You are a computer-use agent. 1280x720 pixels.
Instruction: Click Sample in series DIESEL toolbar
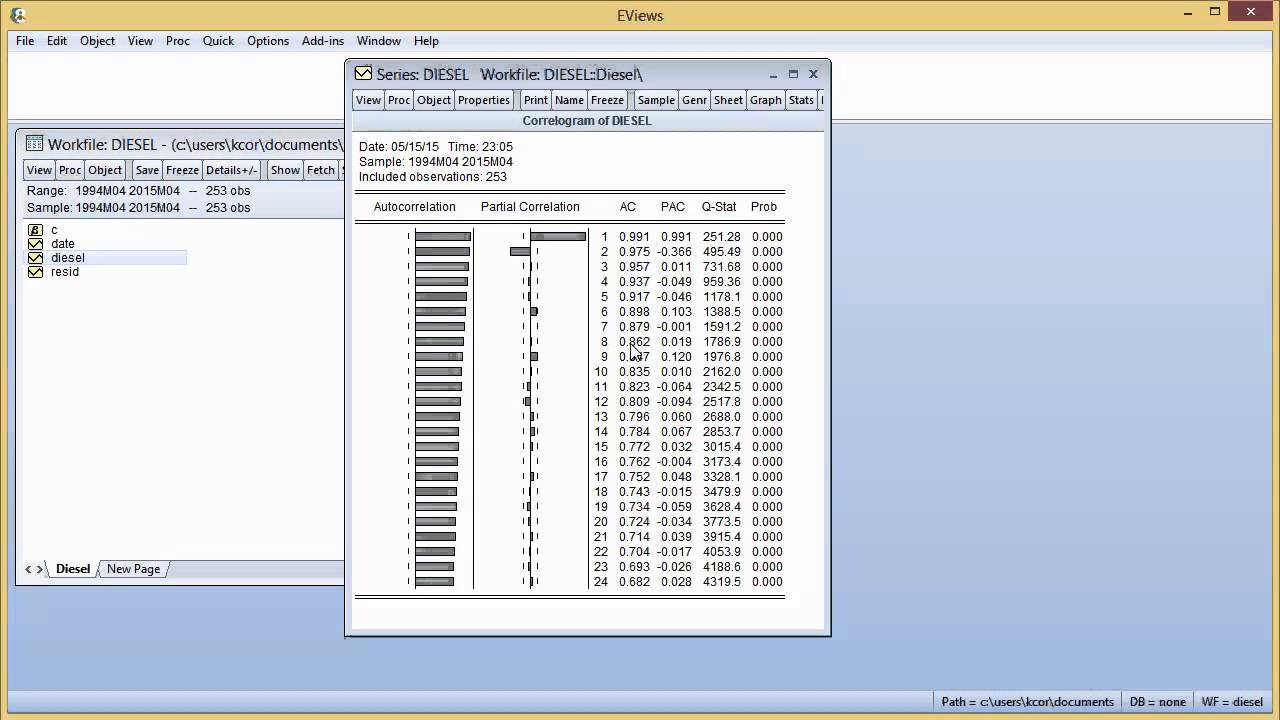click(x=656, y=100)
